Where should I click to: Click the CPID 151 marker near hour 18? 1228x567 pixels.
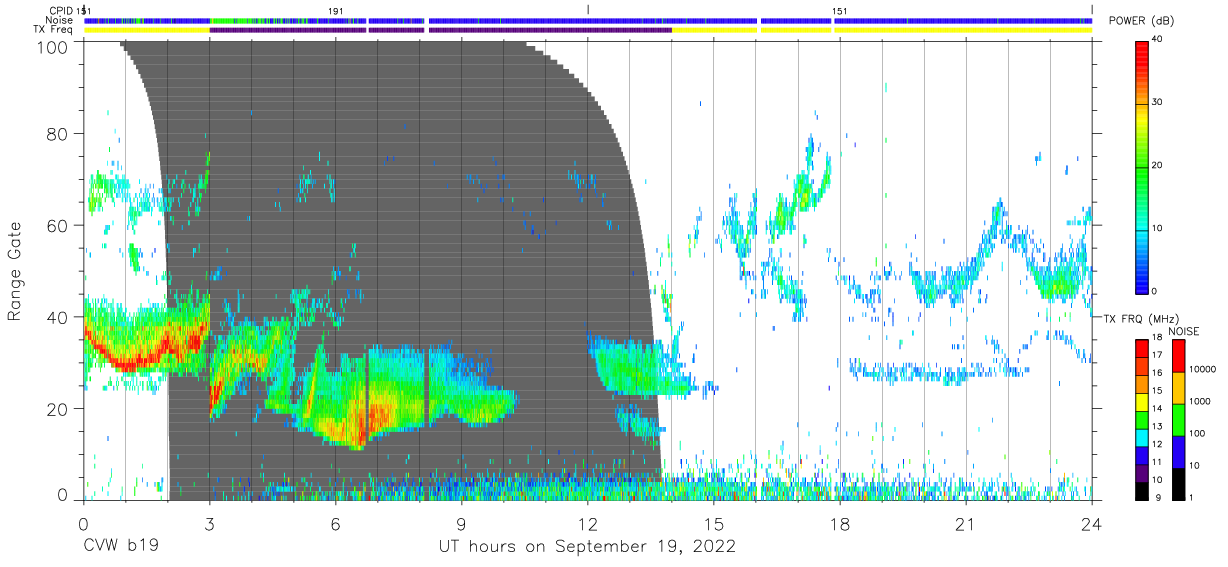840,11
